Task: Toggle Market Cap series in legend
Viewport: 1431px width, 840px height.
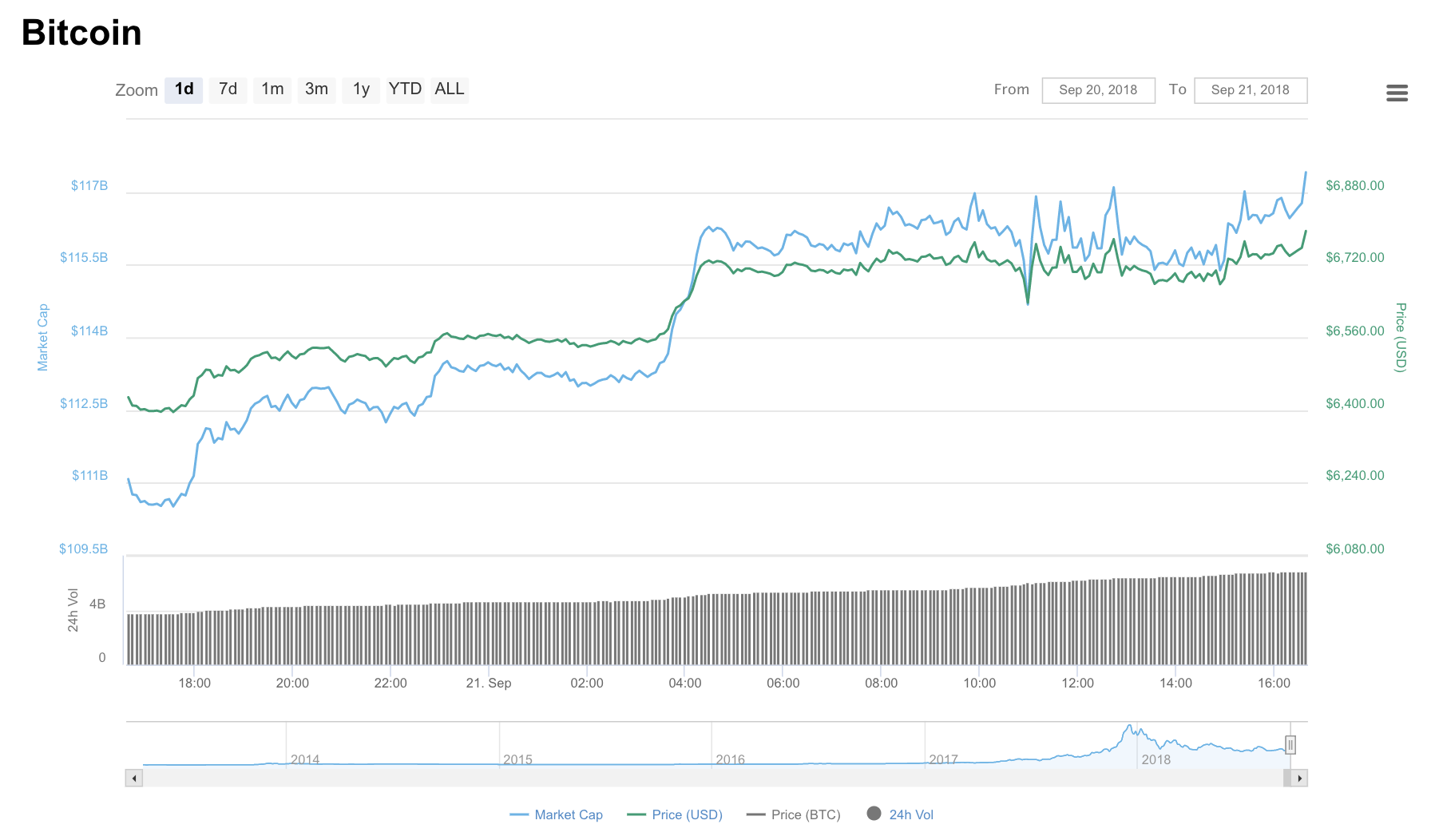Action: pyautogui.click(x=557, y=814)
